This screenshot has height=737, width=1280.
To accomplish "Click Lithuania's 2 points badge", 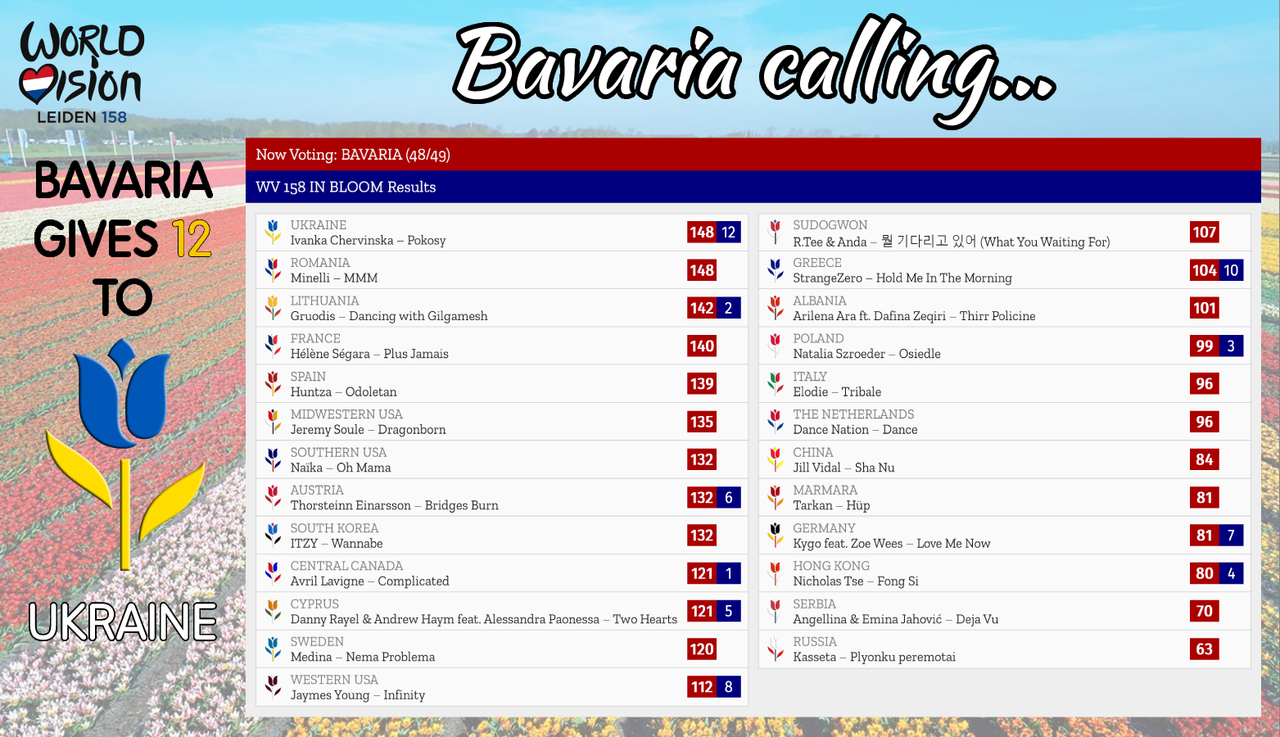I will 729,308.
